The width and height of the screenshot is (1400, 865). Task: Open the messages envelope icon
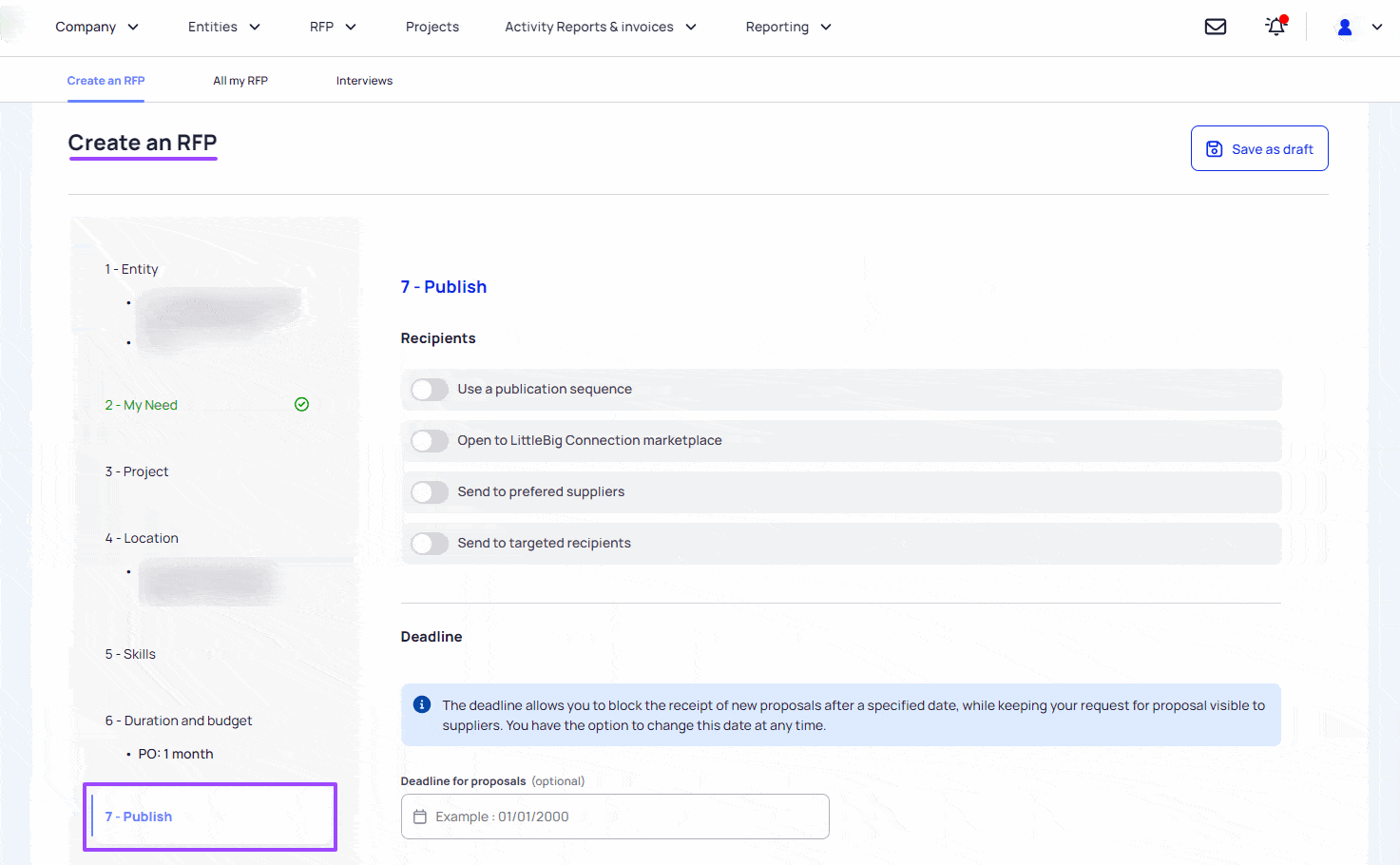point(1216,27)
